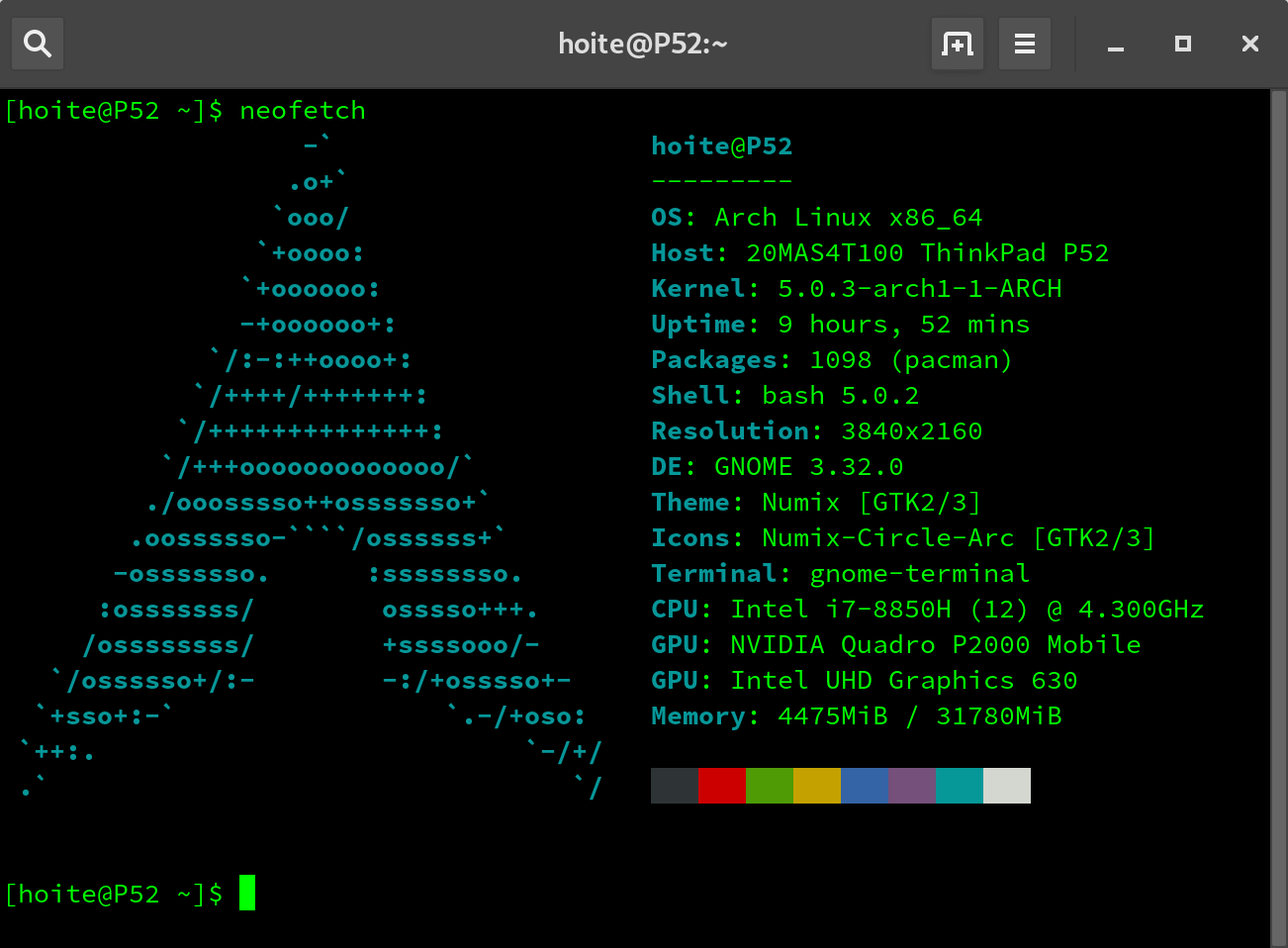Click the terminal's vertical scrollbar
Image resolution: width=1288 pixels, height=948 pixels.
click(x=1278, y=519)
